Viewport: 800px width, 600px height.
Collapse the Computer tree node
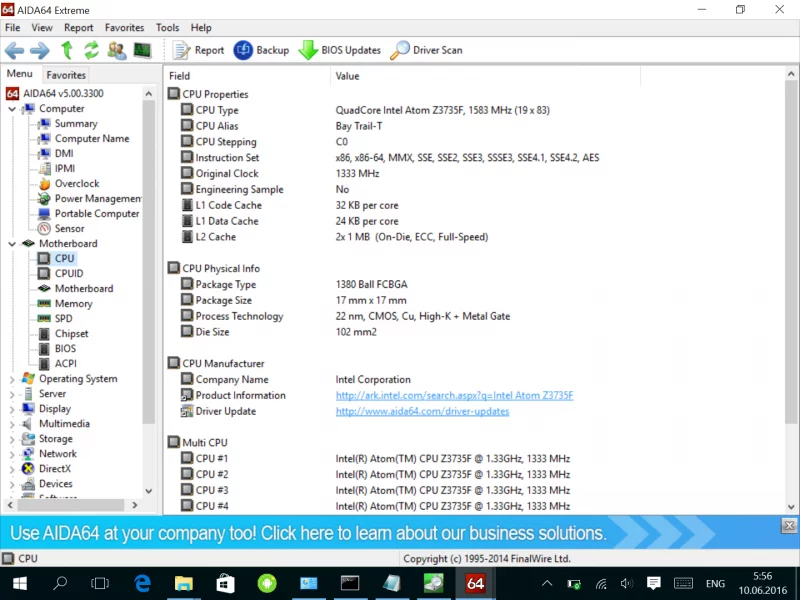pos(12,109)
